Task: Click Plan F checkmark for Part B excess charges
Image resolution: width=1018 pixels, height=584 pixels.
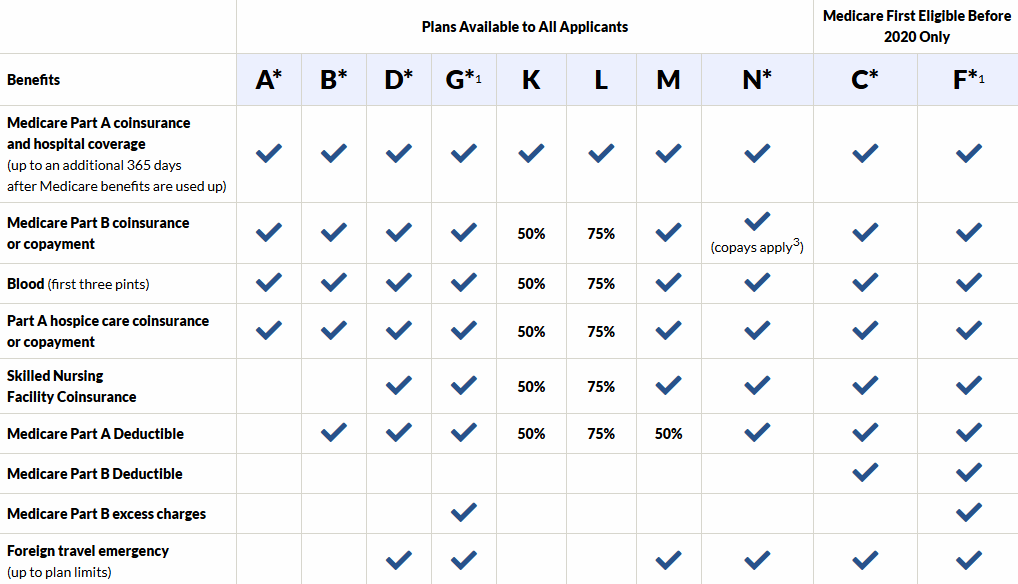Action: [x=968, y=512]
